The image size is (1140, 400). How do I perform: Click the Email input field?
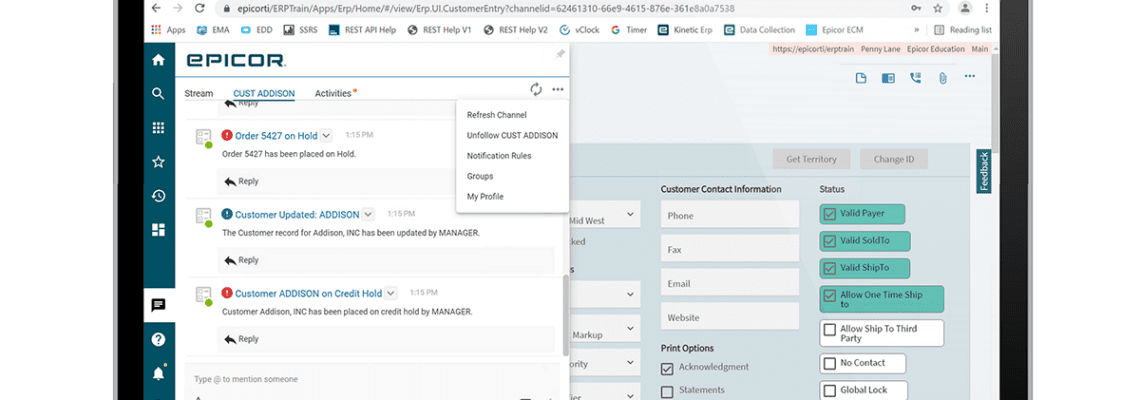tap(730, 283)
